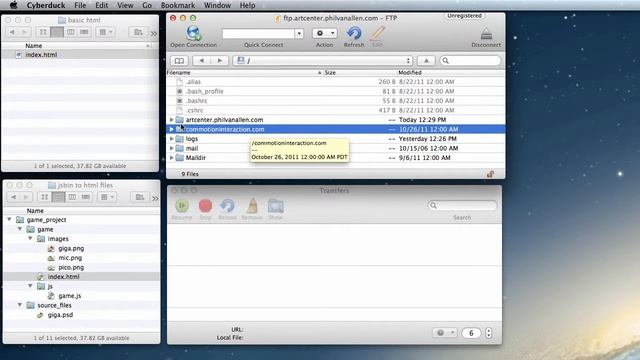
Task: Open the Edit menu
Action: (102, 5)
